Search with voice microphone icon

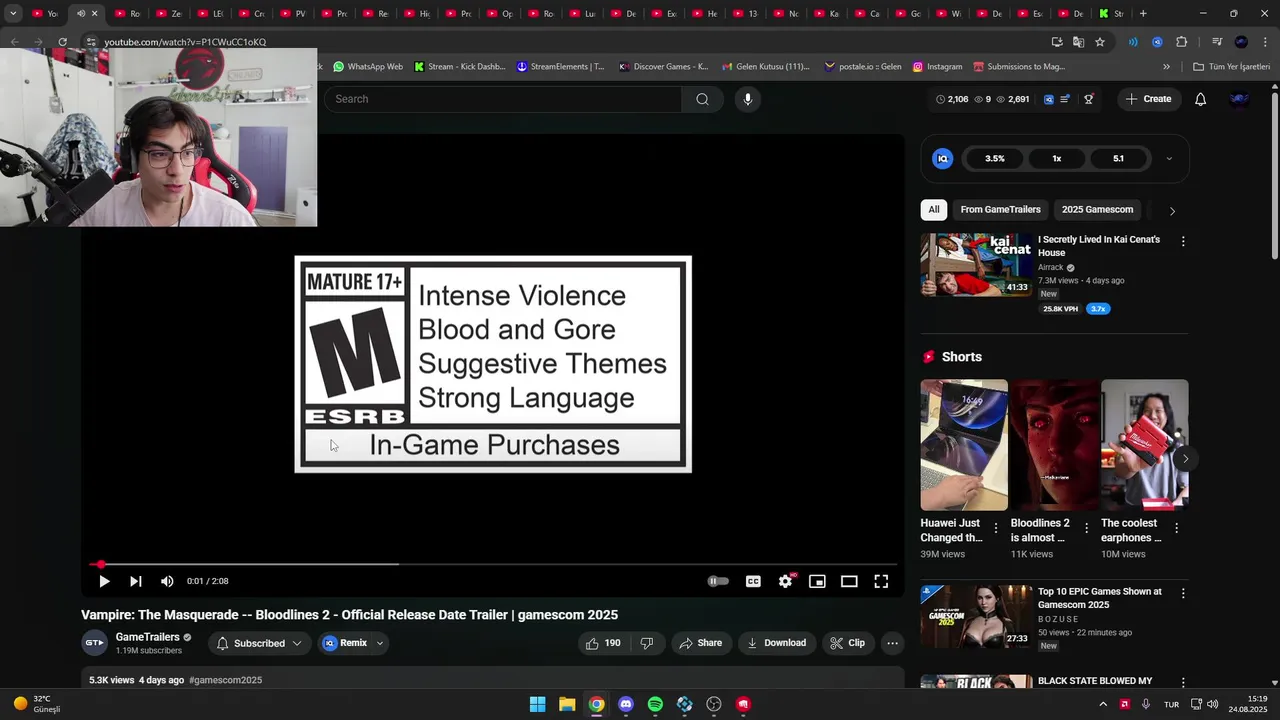click(747, 99)
